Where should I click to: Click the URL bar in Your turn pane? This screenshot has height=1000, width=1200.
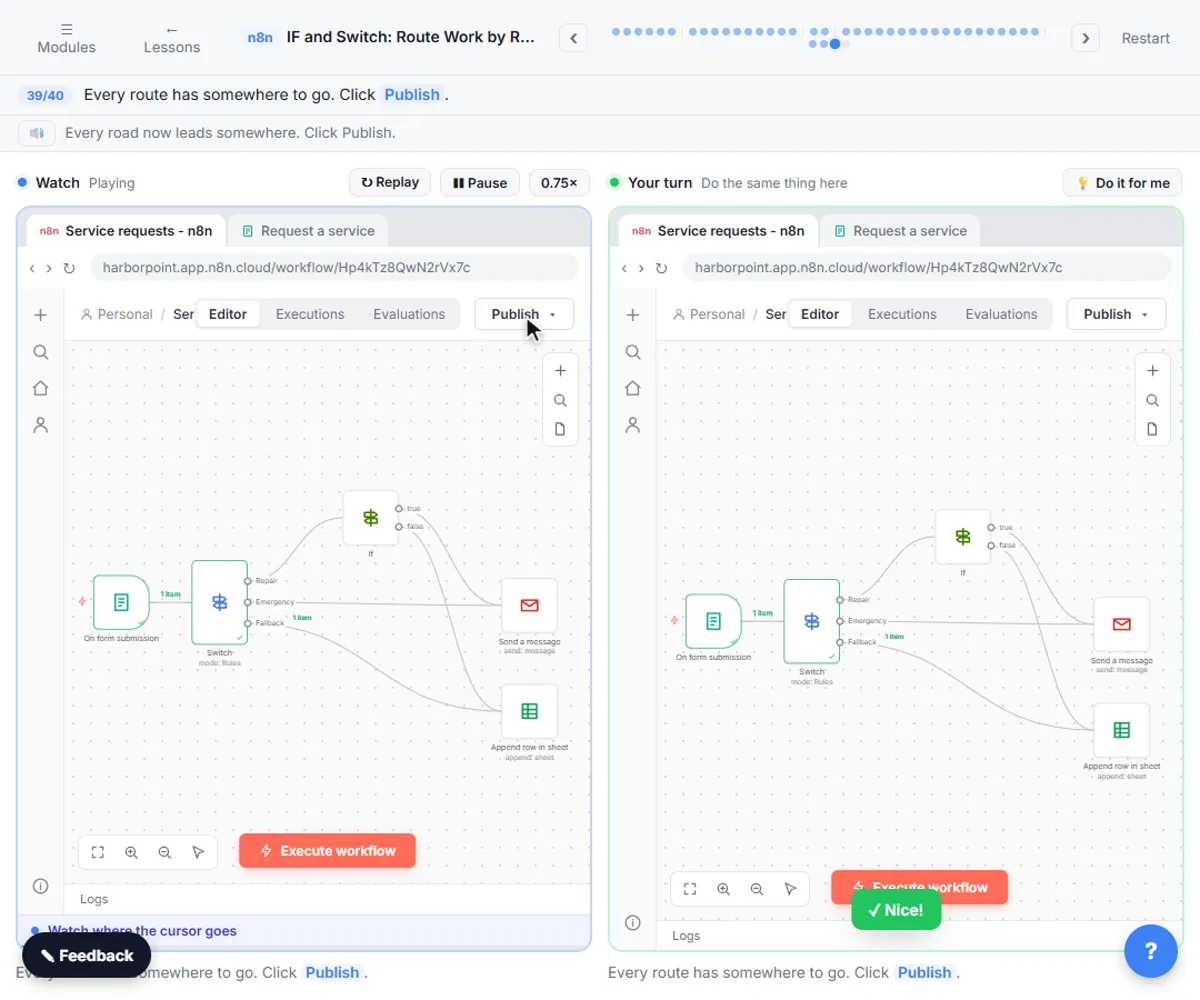(x=926, y=268)
